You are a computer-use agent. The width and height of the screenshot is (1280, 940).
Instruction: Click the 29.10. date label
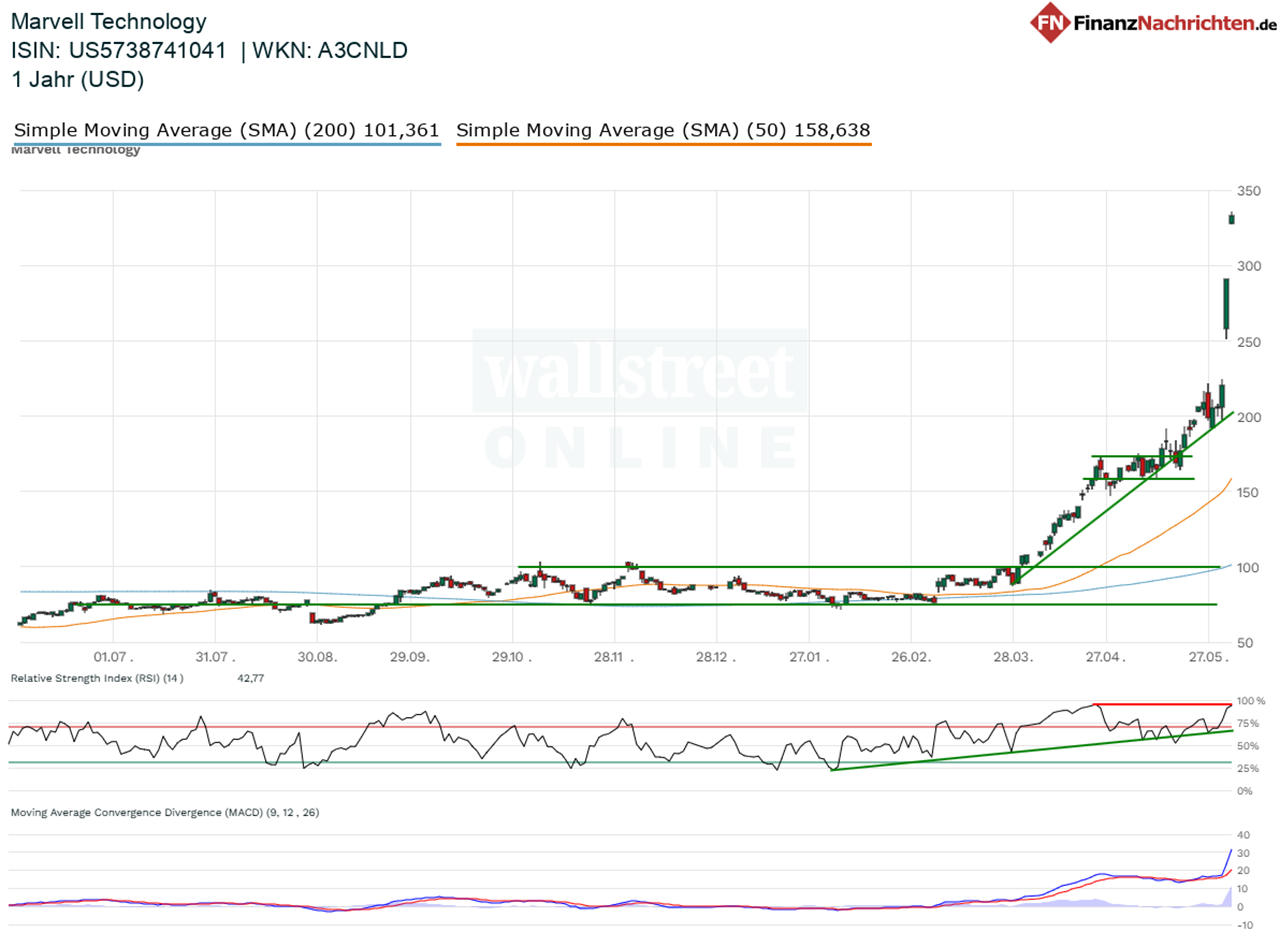coord(513,658)
